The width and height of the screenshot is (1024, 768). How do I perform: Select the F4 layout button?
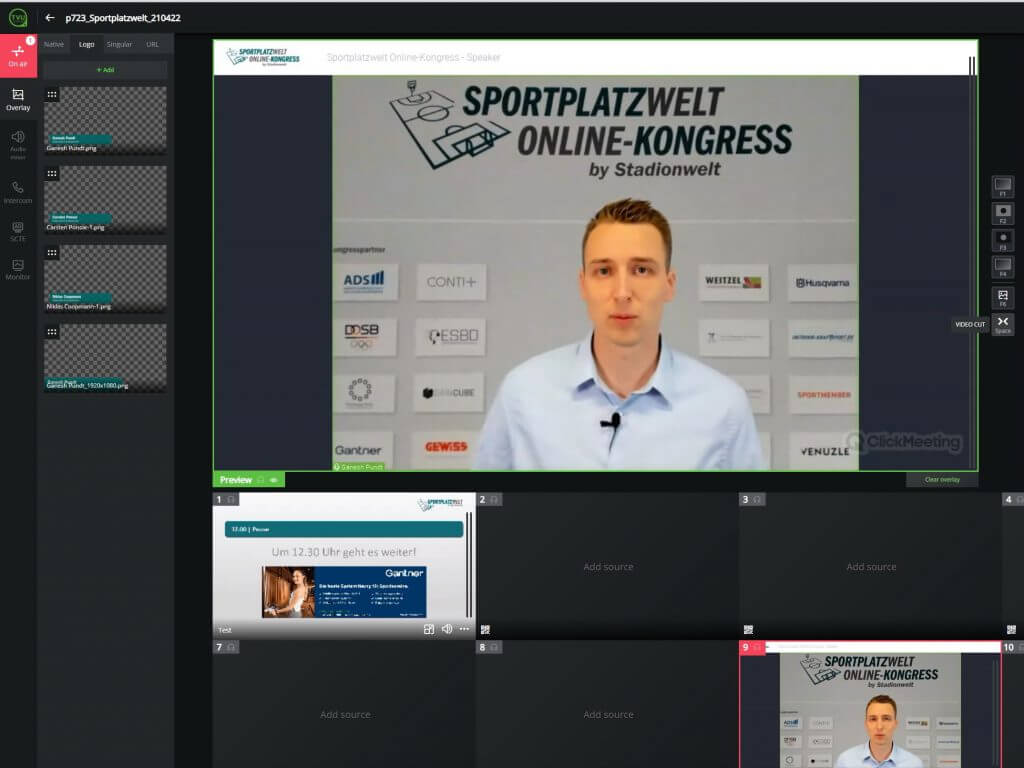coord(1003,267)
